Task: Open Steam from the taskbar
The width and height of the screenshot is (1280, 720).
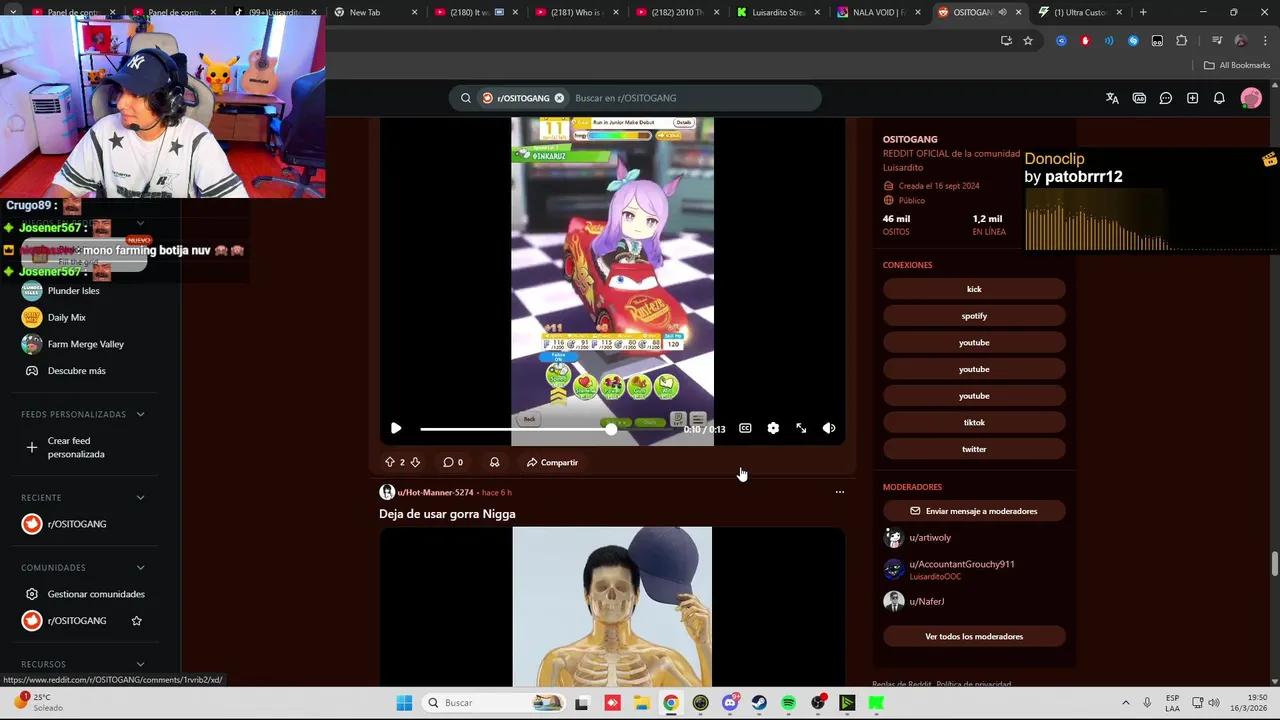Action: (x=759, y=703)
